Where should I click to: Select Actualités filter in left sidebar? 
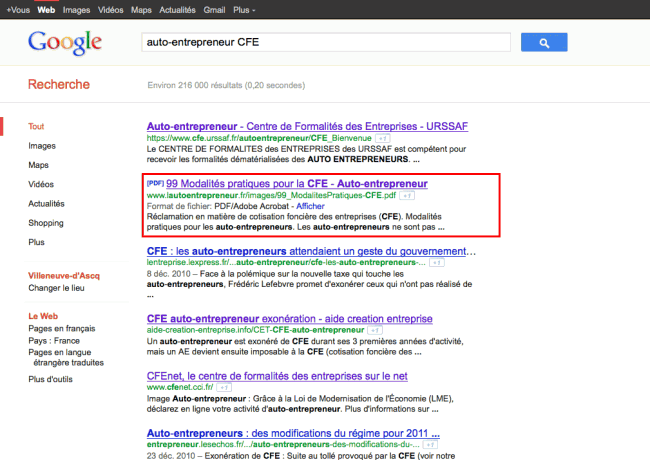pos(46,203)
